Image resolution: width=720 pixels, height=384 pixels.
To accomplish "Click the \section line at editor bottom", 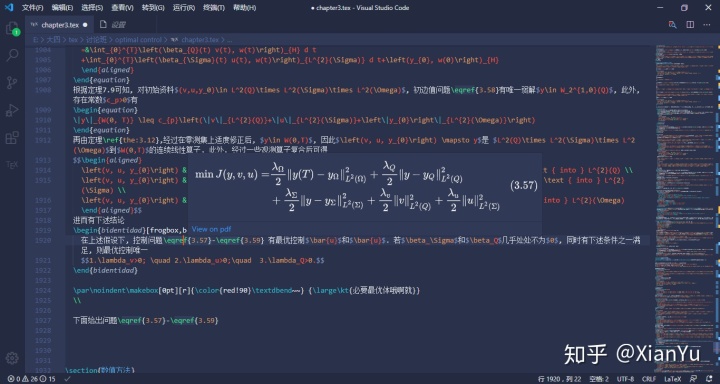I will coord(99,369).
